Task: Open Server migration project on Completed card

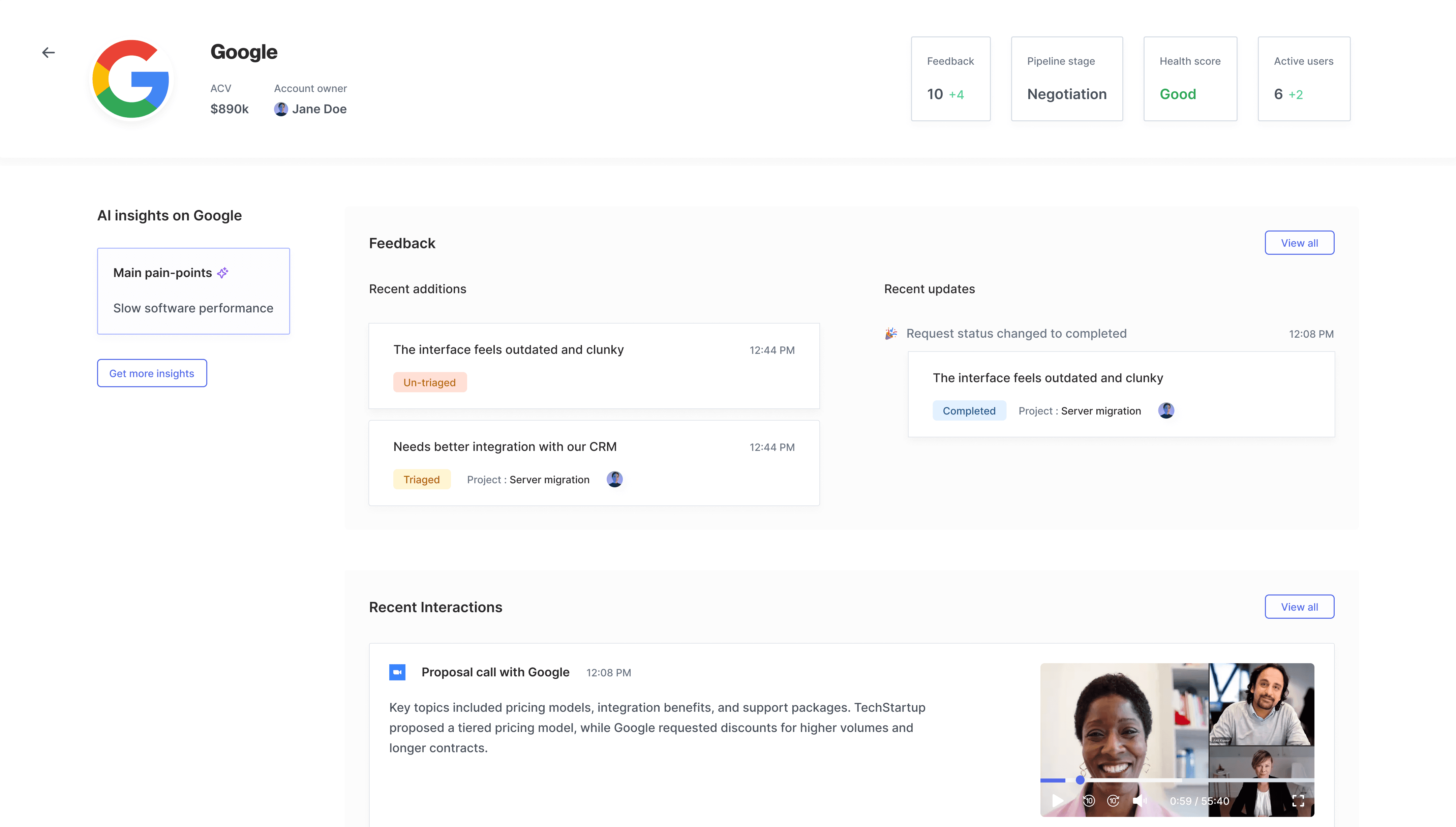Action: pos(1100,411)
